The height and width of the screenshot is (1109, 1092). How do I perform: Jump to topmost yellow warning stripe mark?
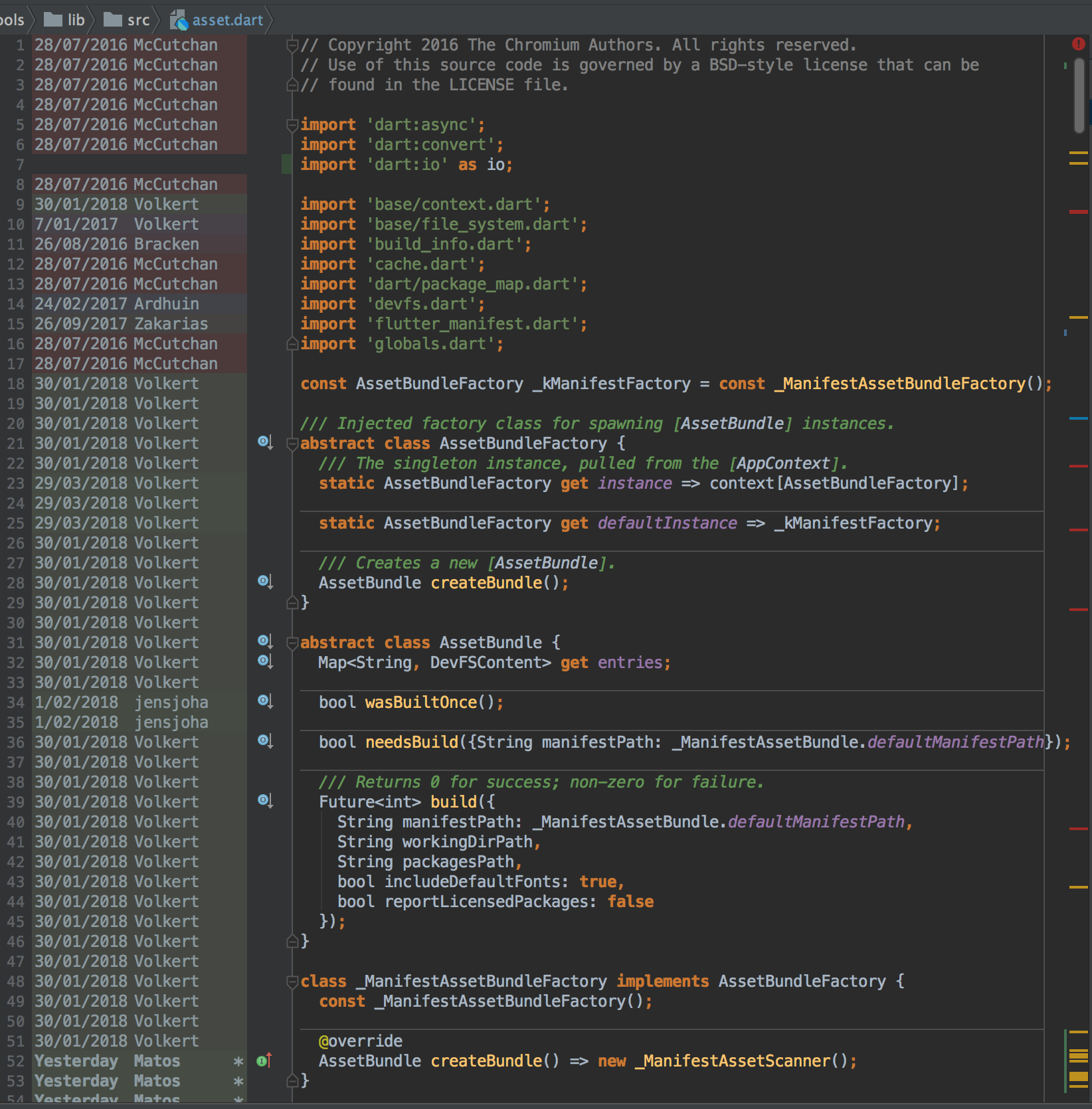click(x=1079, y=153)
